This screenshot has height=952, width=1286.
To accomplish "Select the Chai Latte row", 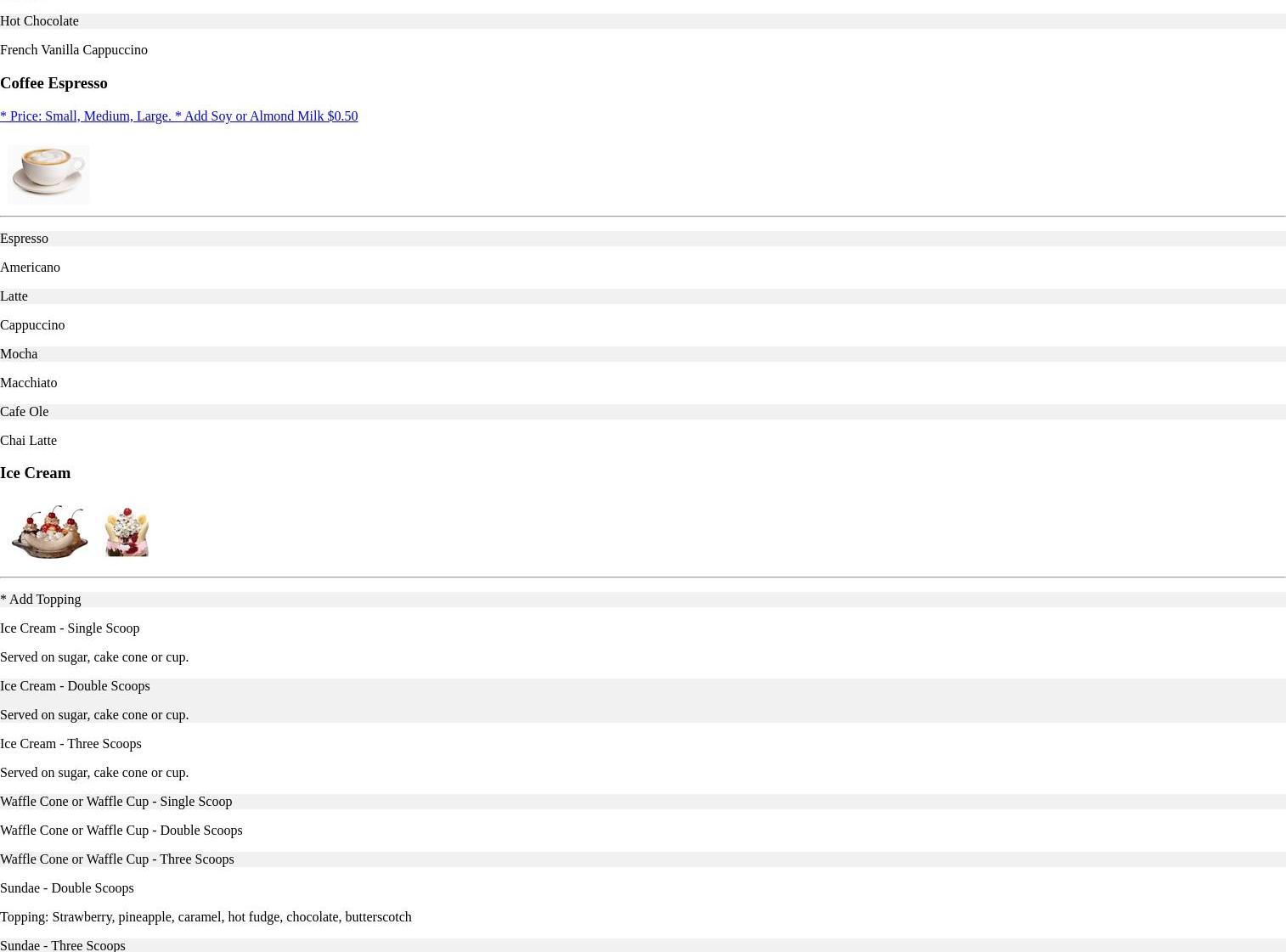I will (x=643, y=440).
